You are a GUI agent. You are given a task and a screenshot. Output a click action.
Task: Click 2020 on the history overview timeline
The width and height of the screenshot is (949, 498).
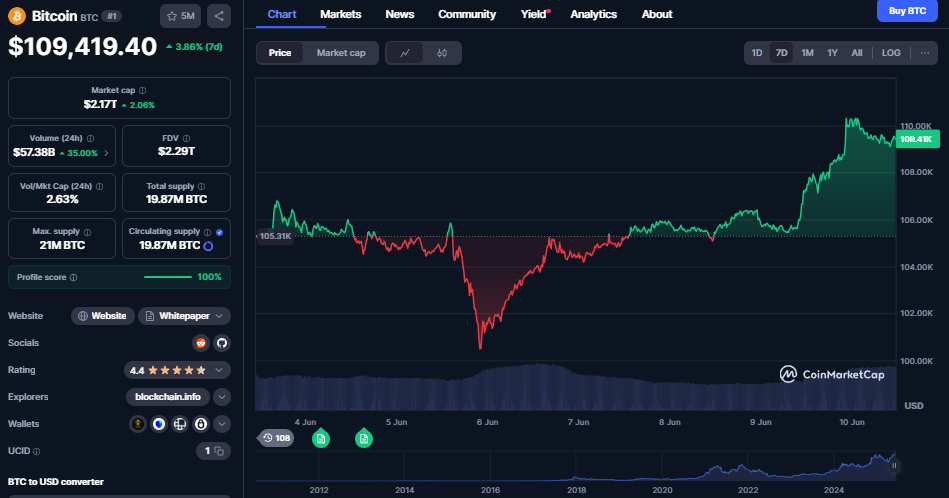tap(662, 490)
